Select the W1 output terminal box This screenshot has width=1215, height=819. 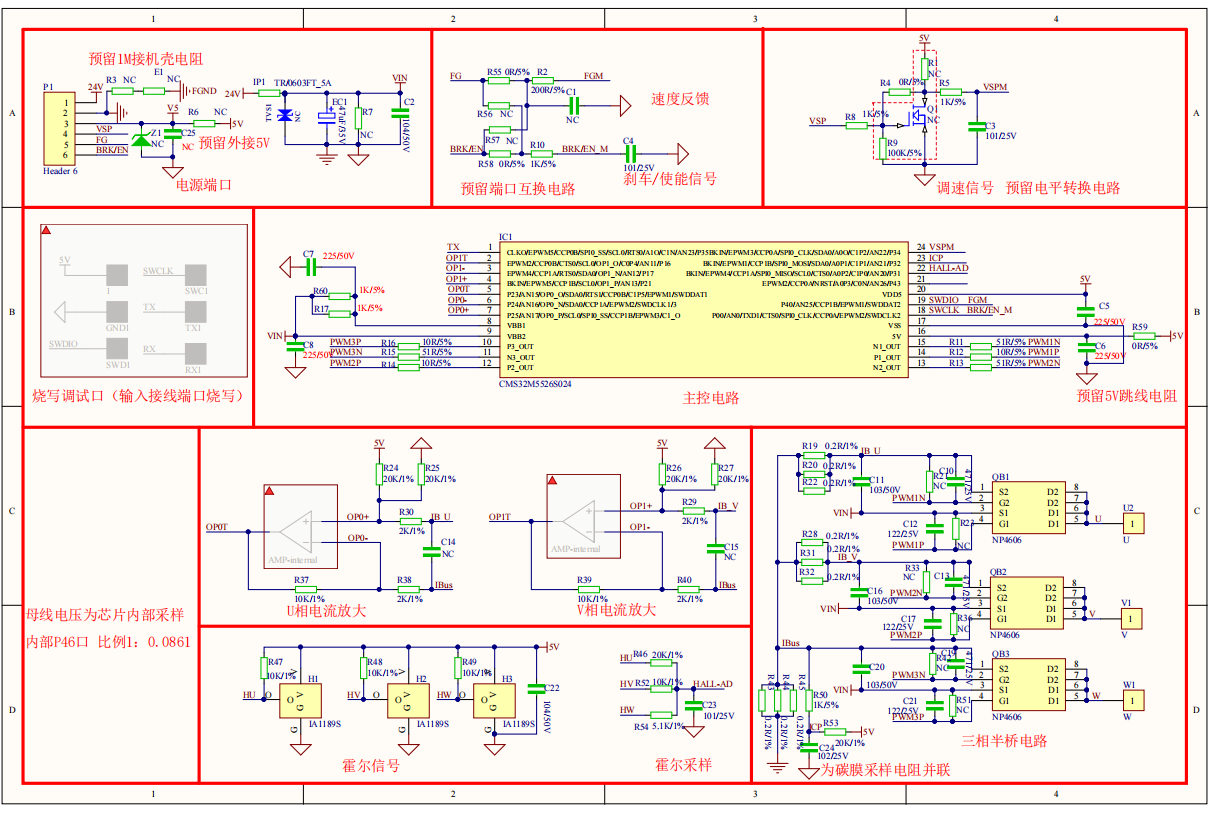pos(1129,699)
